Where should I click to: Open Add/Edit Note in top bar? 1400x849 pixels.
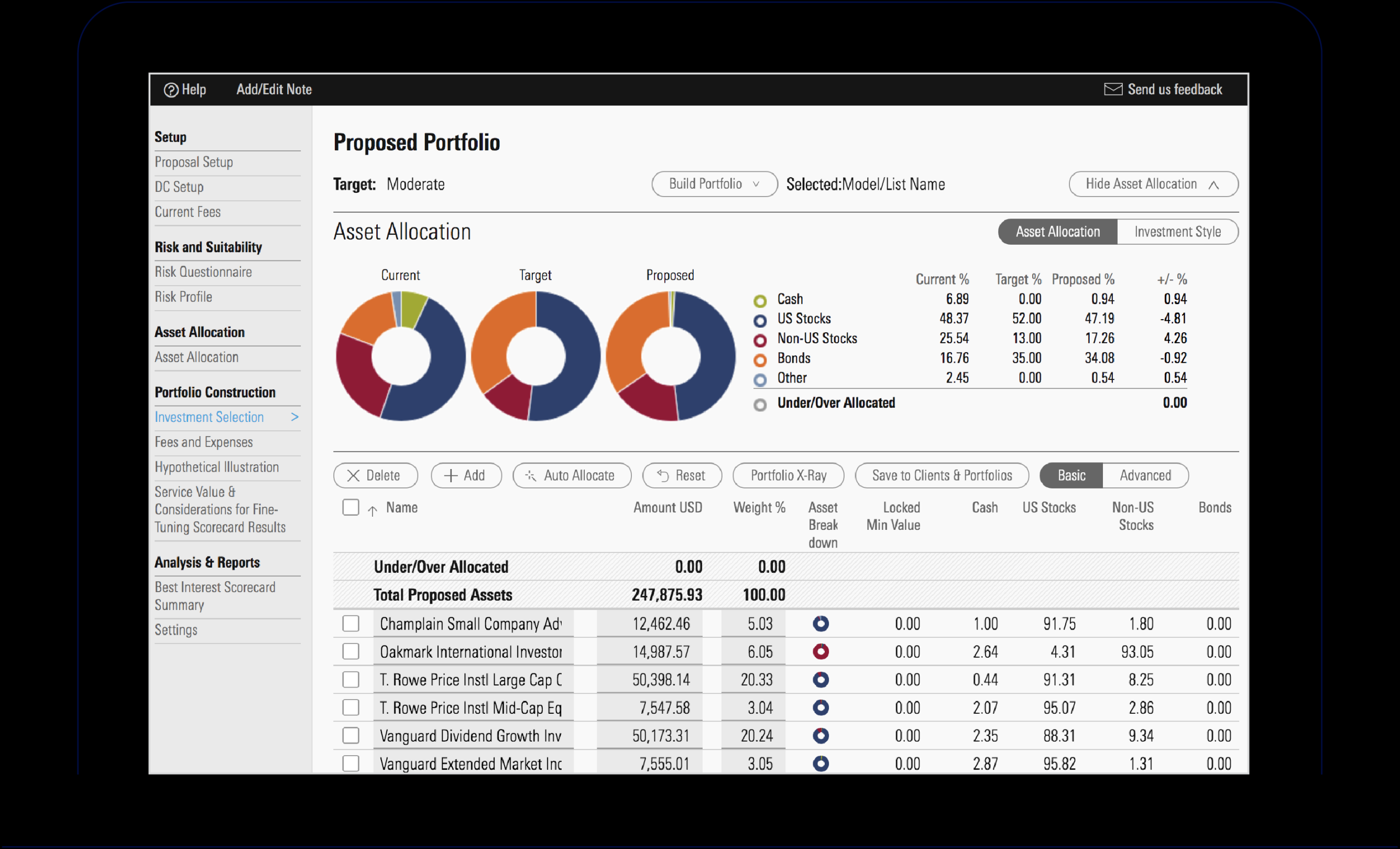click(x=274, y=89)
